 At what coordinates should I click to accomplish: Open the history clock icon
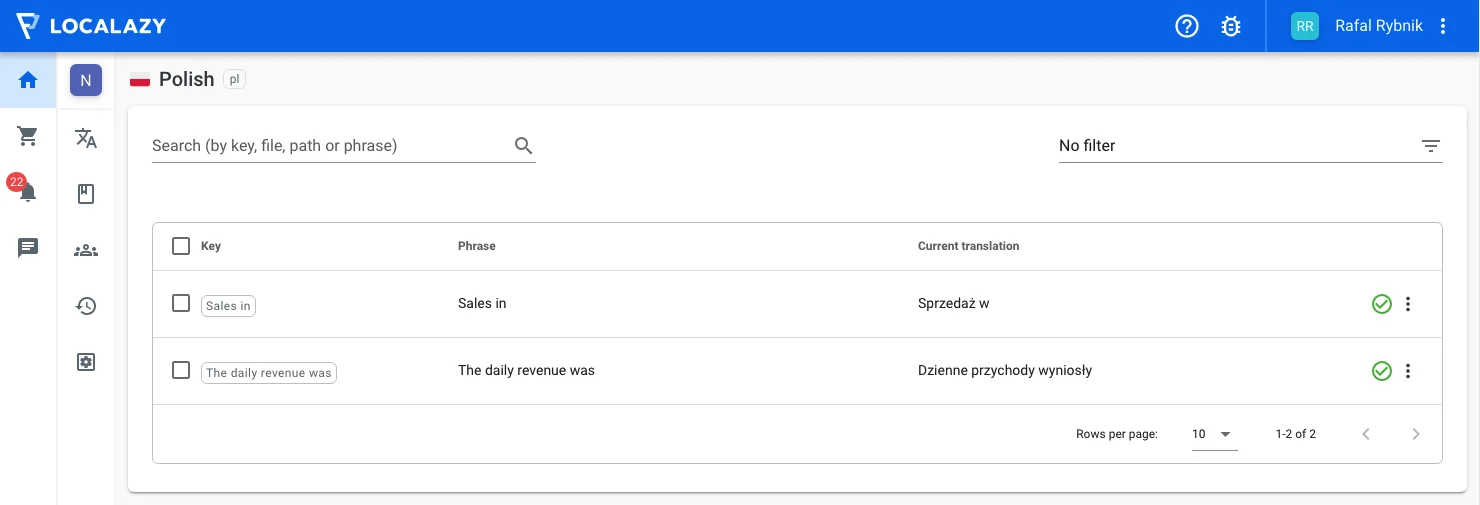coord(86,306)
